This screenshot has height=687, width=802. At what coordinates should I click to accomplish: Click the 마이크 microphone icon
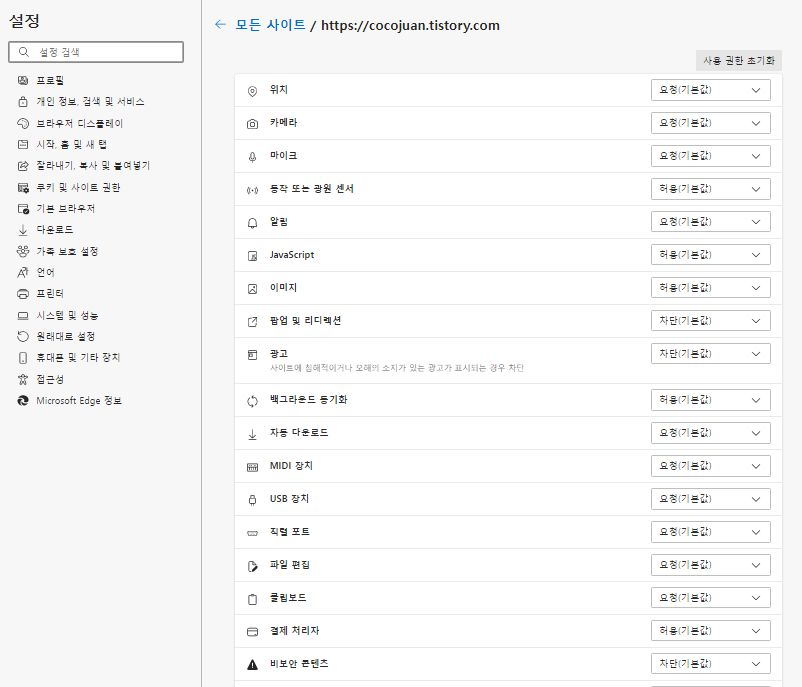[x=251, y=155]
